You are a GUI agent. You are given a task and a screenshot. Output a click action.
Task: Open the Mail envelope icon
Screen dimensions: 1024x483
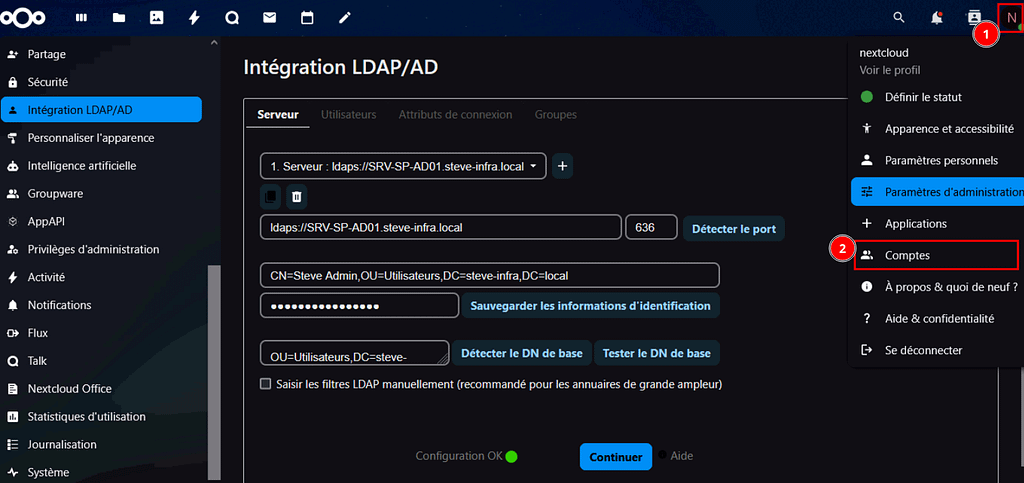(x=269, y=18)
